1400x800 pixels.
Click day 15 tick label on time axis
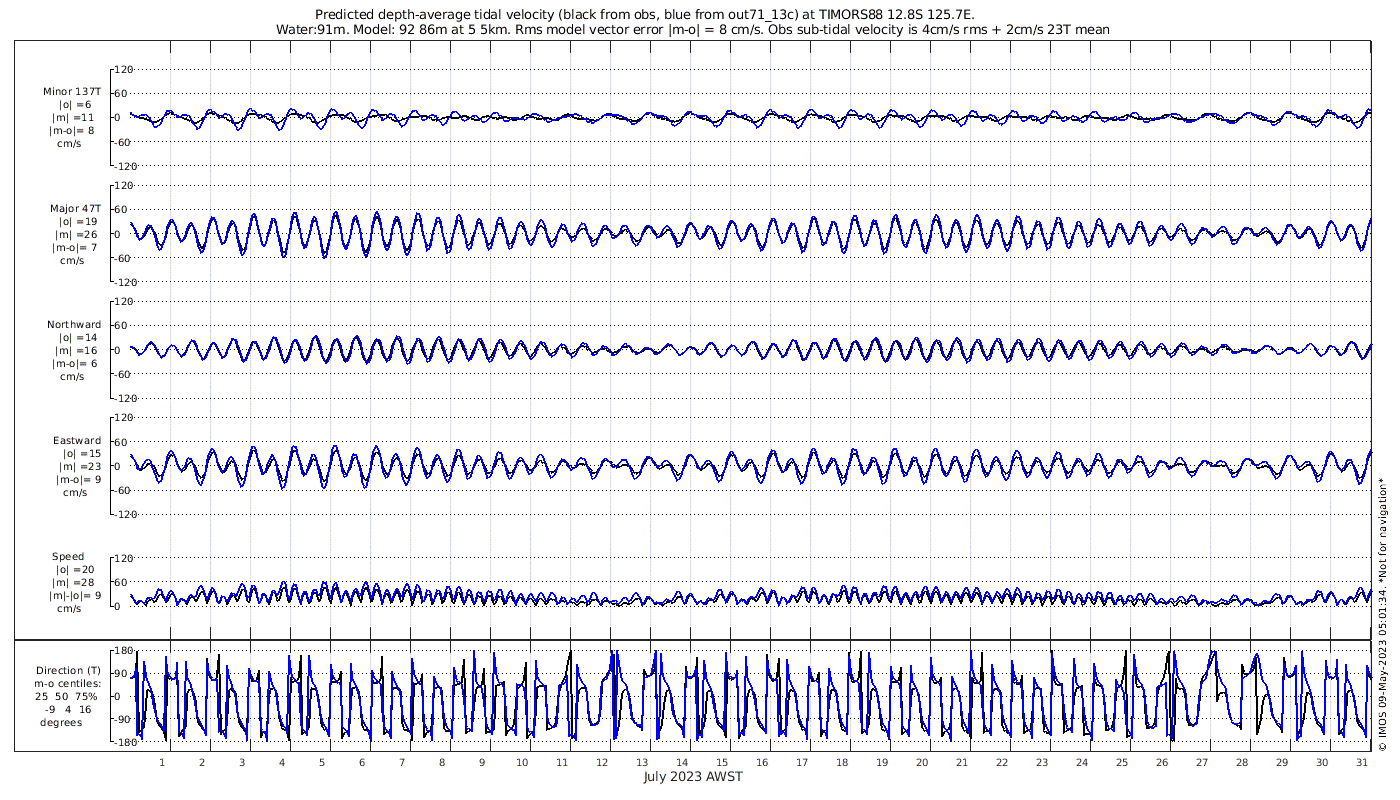click(x=722, y=762)
